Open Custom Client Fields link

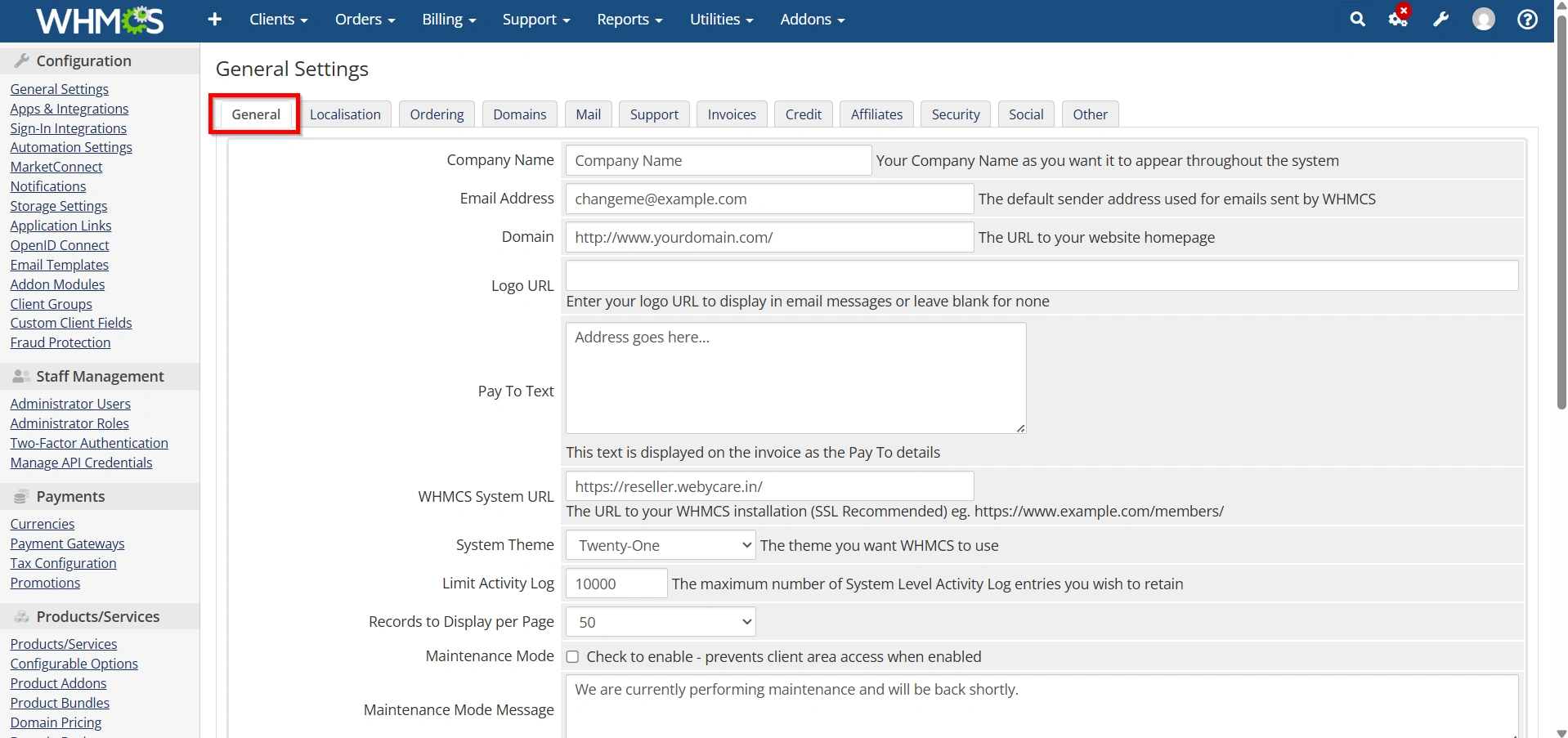point(71,323)
